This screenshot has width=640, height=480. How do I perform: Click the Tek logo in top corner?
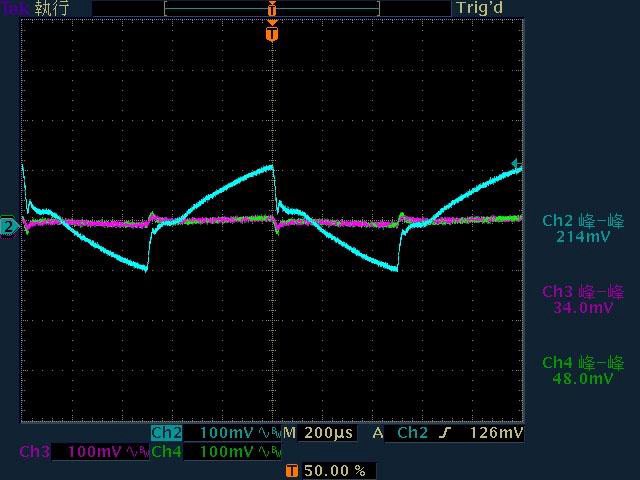14,8
